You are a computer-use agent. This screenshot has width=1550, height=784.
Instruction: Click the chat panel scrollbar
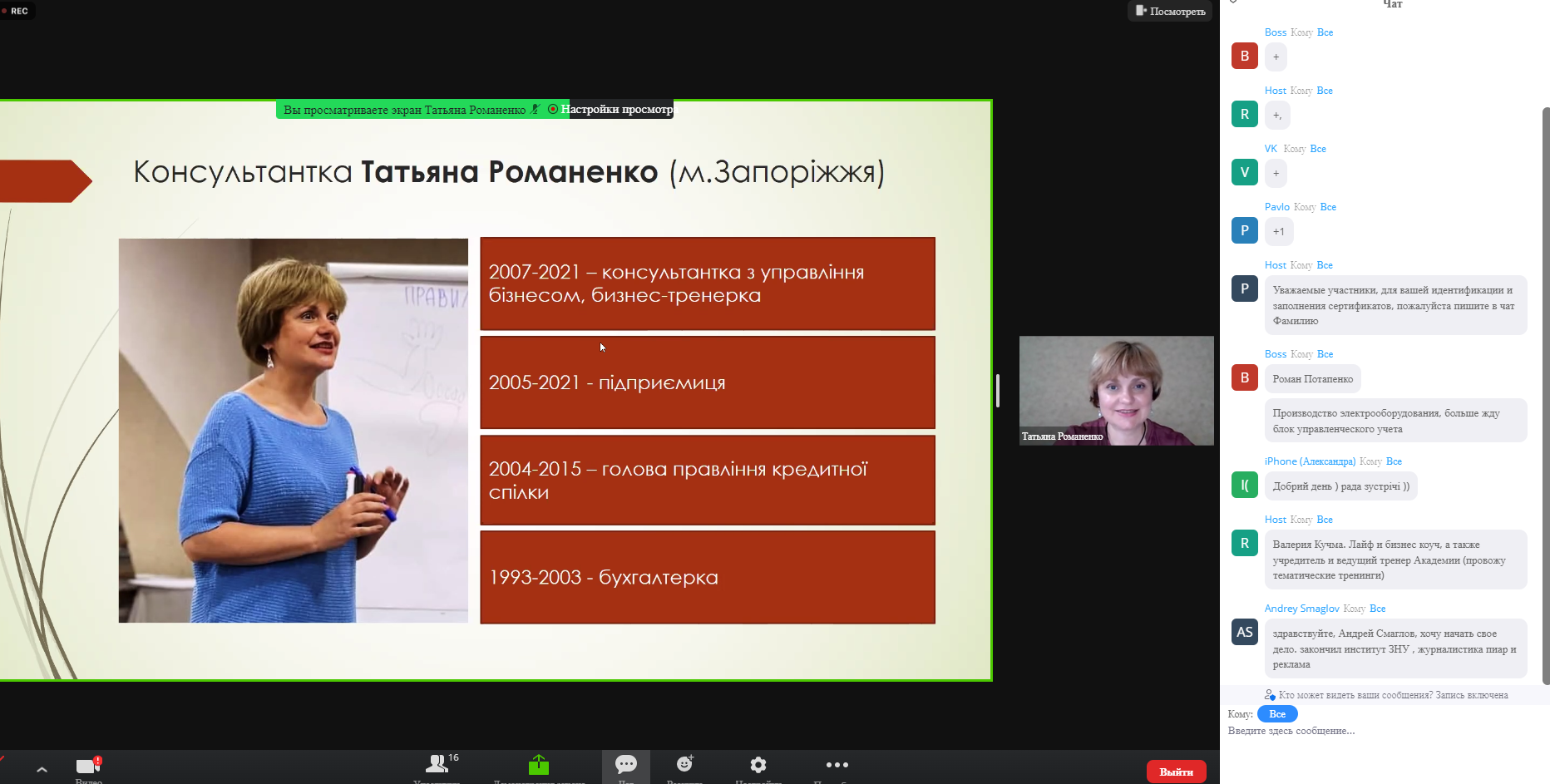pos(1546,395)
